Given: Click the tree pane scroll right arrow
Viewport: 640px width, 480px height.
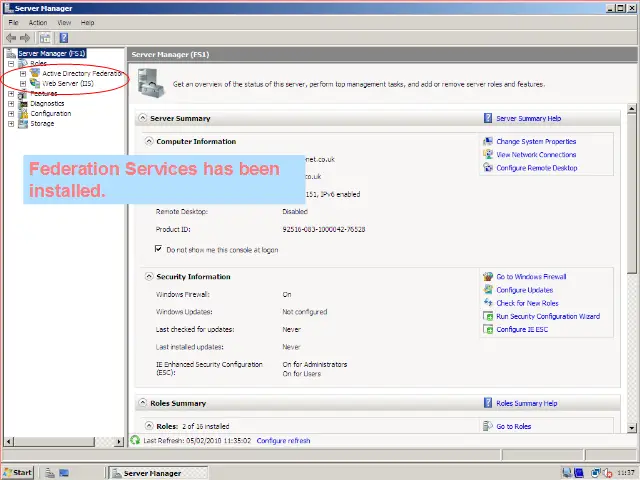Looking at the screenshot, I should point(119,441).
